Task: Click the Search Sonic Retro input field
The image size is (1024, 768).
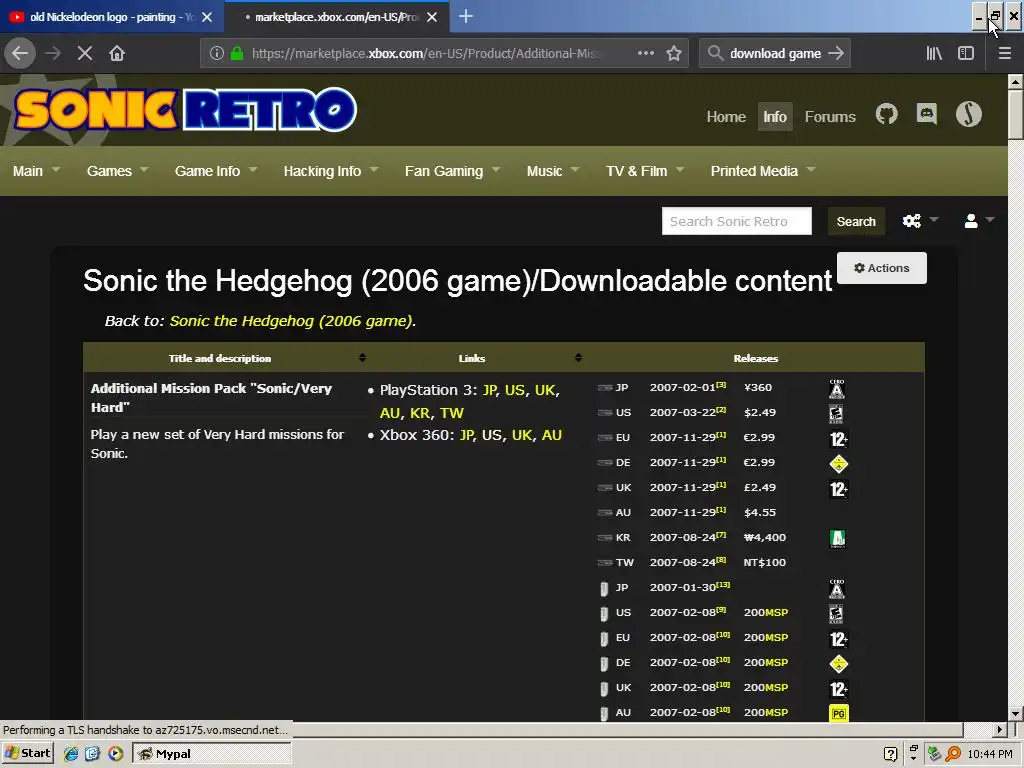Action: pos(737,221)
